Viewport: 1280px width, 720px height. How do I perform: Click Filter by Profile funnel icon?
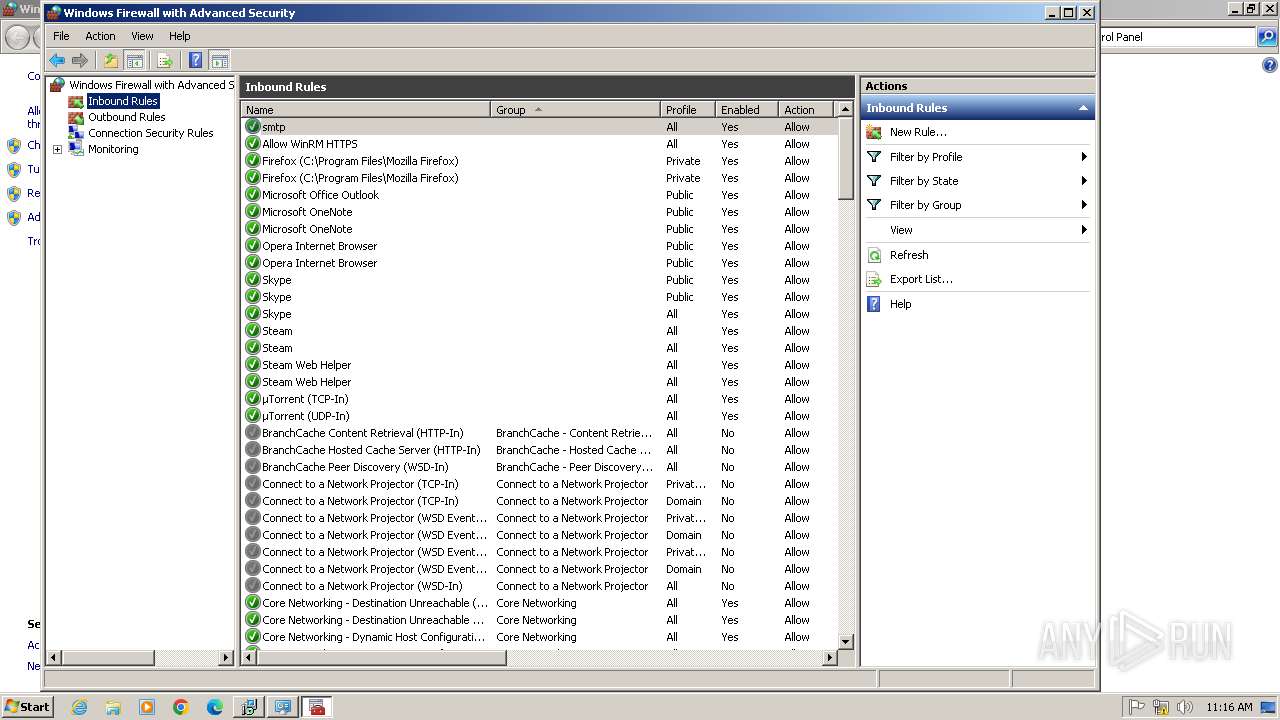[x=874, y=157]
